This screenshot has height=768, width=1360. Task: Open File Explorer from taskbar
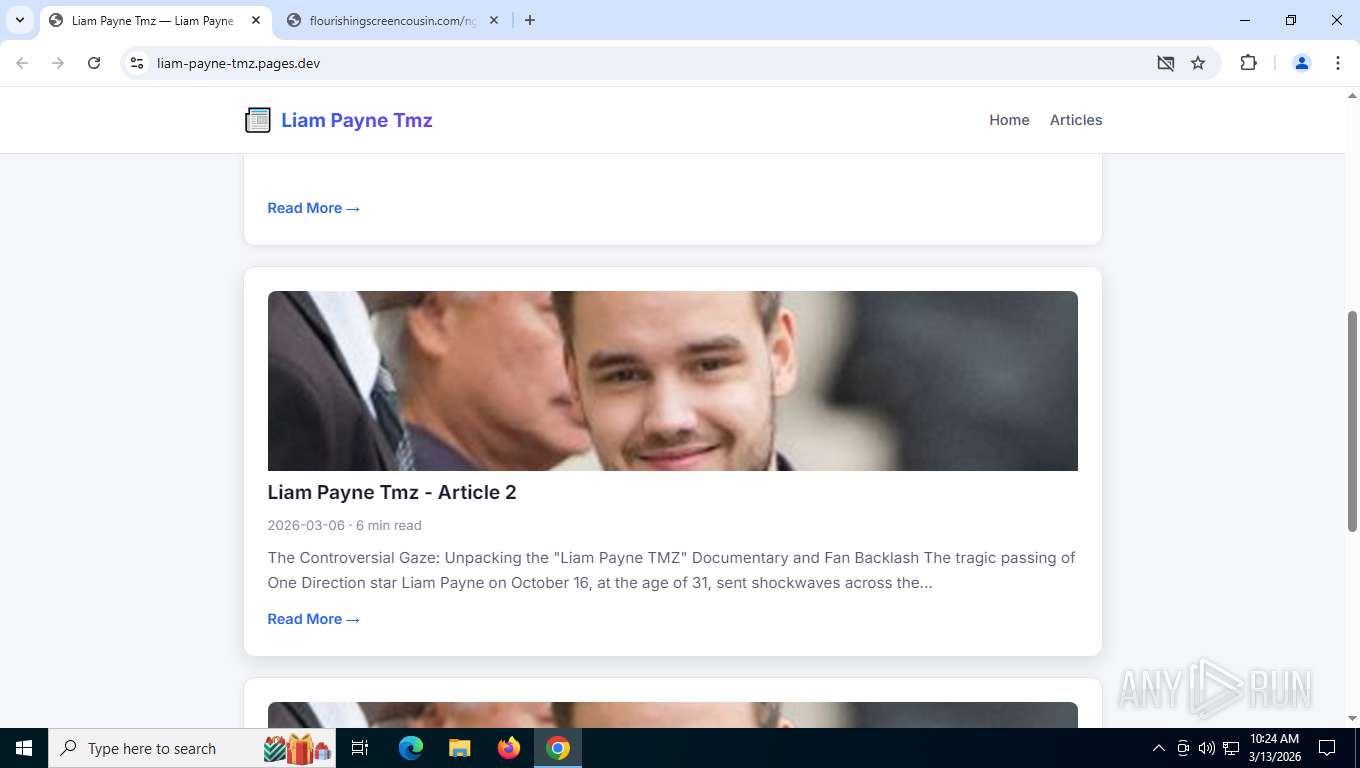pyautogui.click(x=459, y=748)
